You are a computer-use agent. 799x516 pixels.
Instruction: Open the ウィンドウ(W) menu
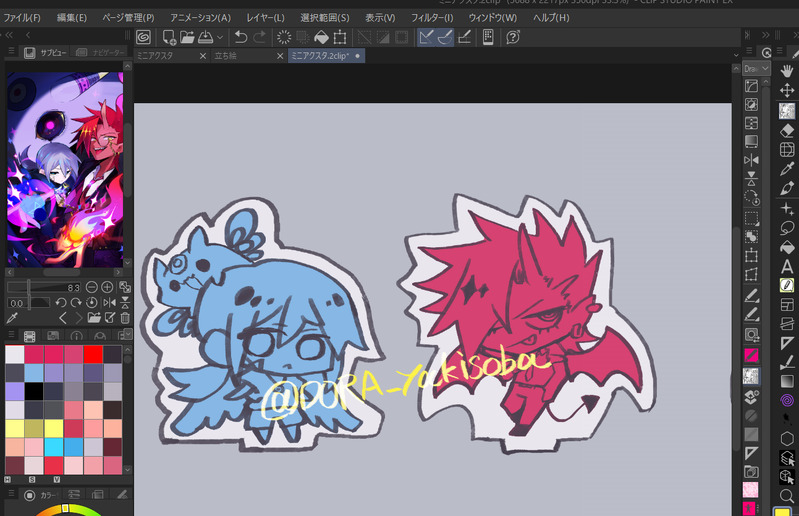[493, 18]
